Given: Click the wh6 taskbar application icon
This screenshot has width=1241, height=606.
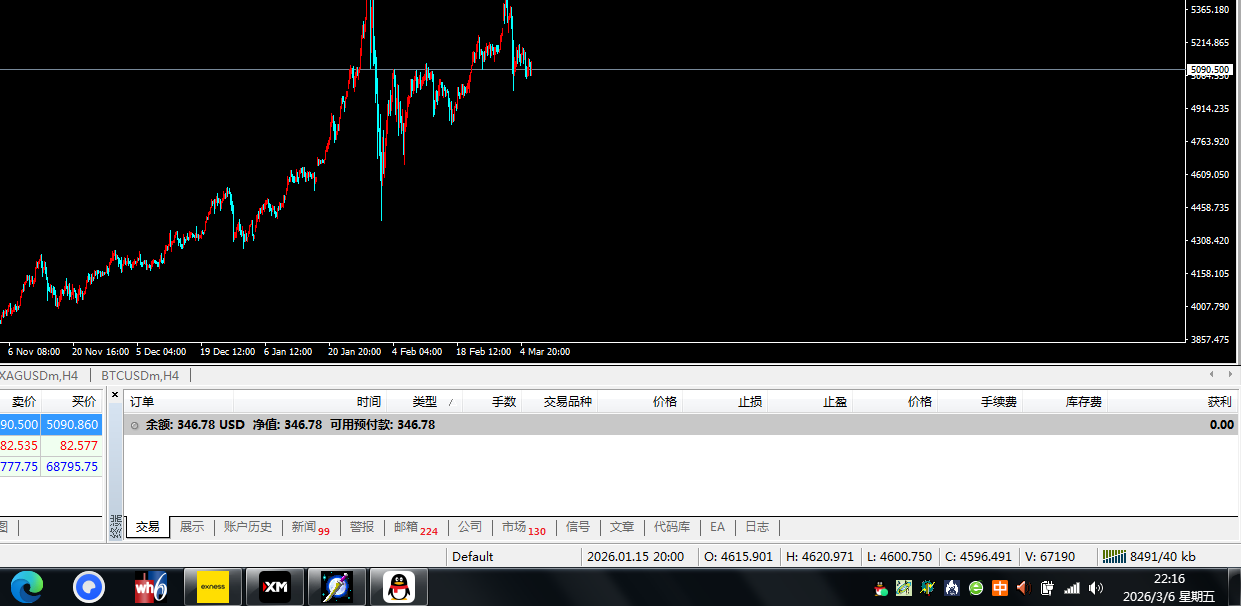Looking at the screenshot, I should tap(150, 587).
